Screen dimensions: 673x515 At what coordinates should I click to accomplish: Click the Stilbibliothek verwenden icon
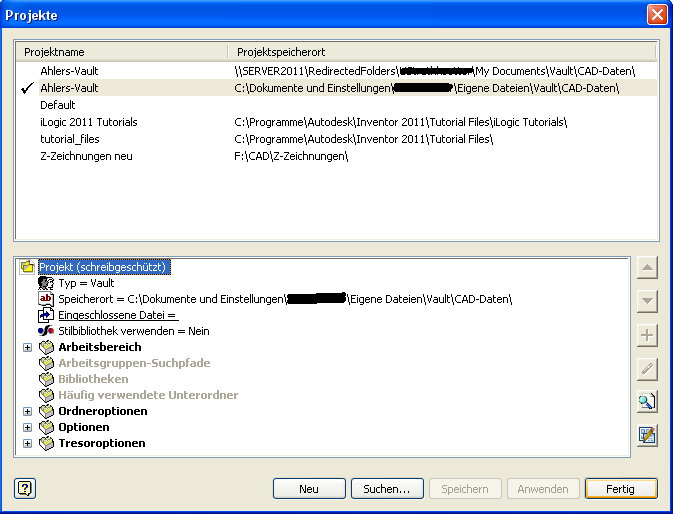[46, 331]
